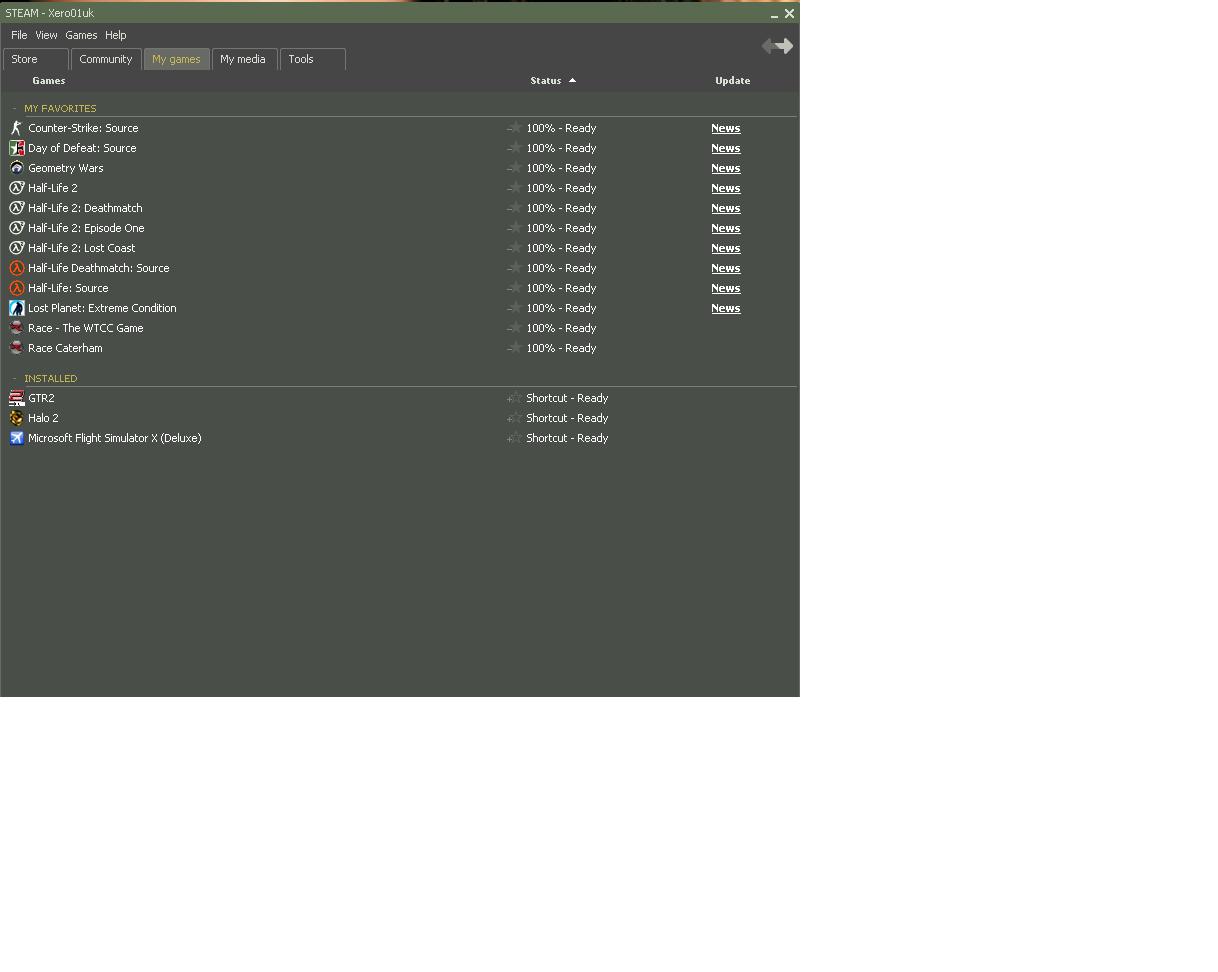
Task: Switch to the Community tab
Action: pyautogui.click(x=106, y=59)
